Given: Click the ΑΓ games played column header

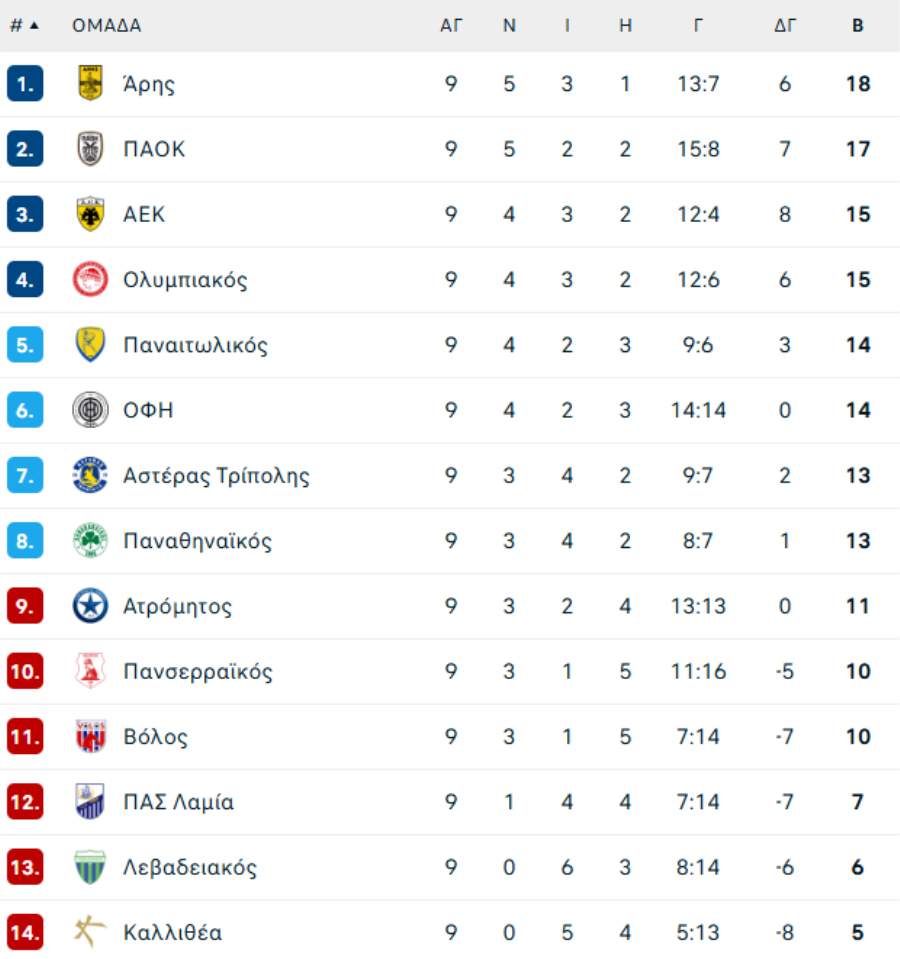Looking at the screenshot, I should [451, 26].
